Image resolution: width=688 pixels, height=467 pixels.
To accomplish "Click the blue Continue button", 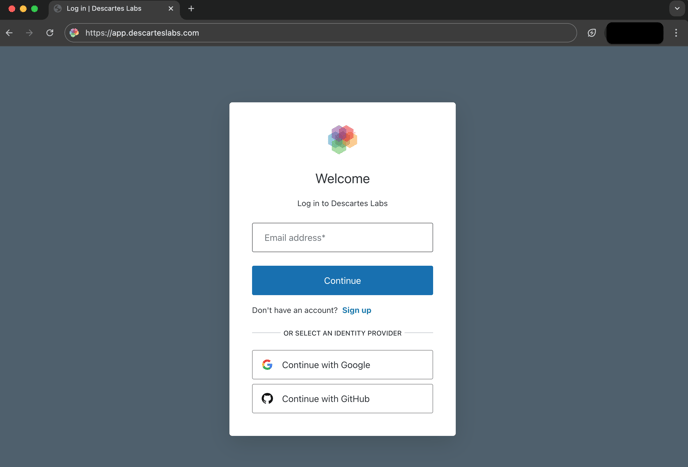I will pos(342,280).
